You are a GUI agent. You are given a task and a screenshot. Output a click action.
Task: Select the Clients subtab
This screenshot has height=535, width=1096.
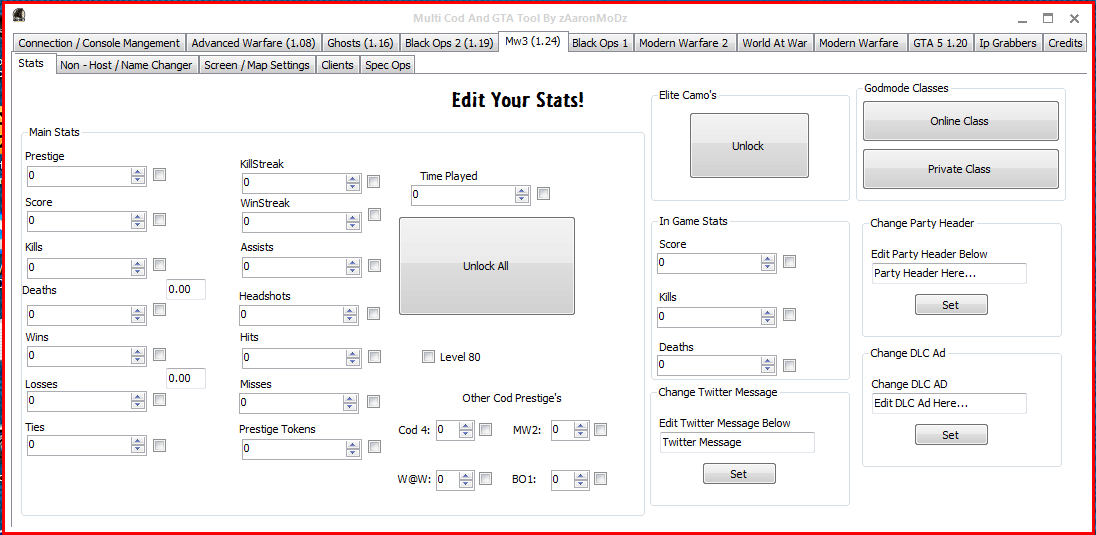[338, 65]
